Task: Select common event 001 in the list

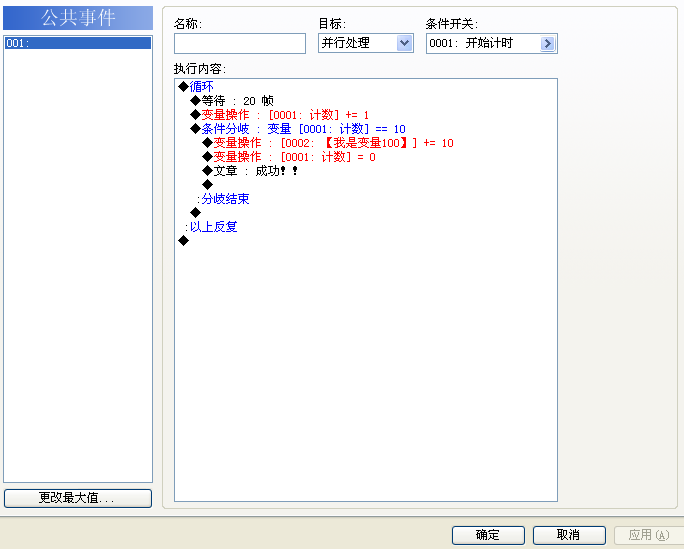Action: coord(78,43)
